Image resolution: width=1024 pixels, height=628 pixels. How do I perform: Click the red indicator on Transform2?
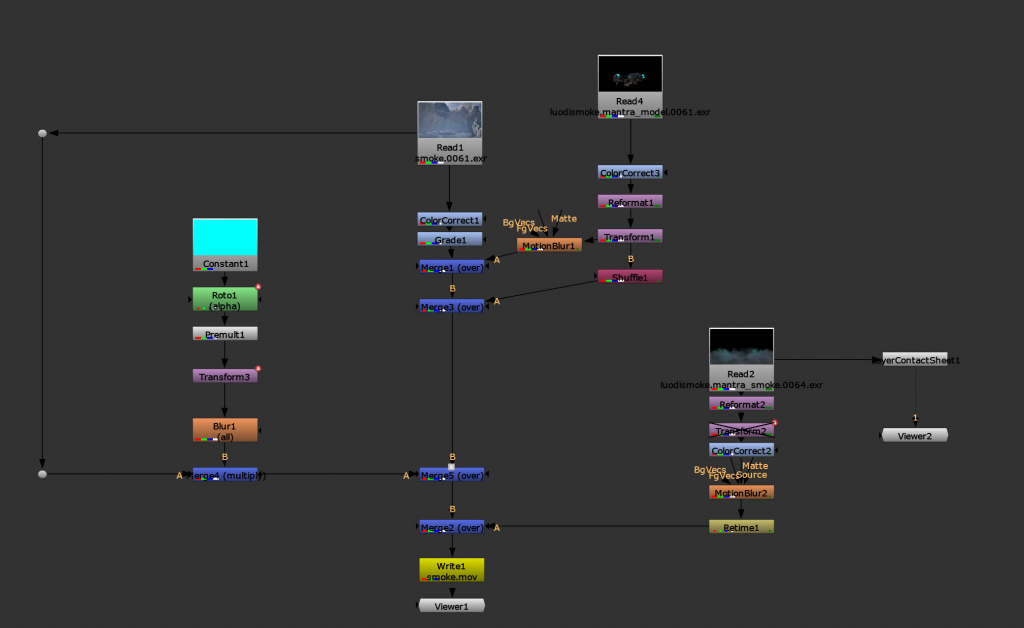point(775,422)
